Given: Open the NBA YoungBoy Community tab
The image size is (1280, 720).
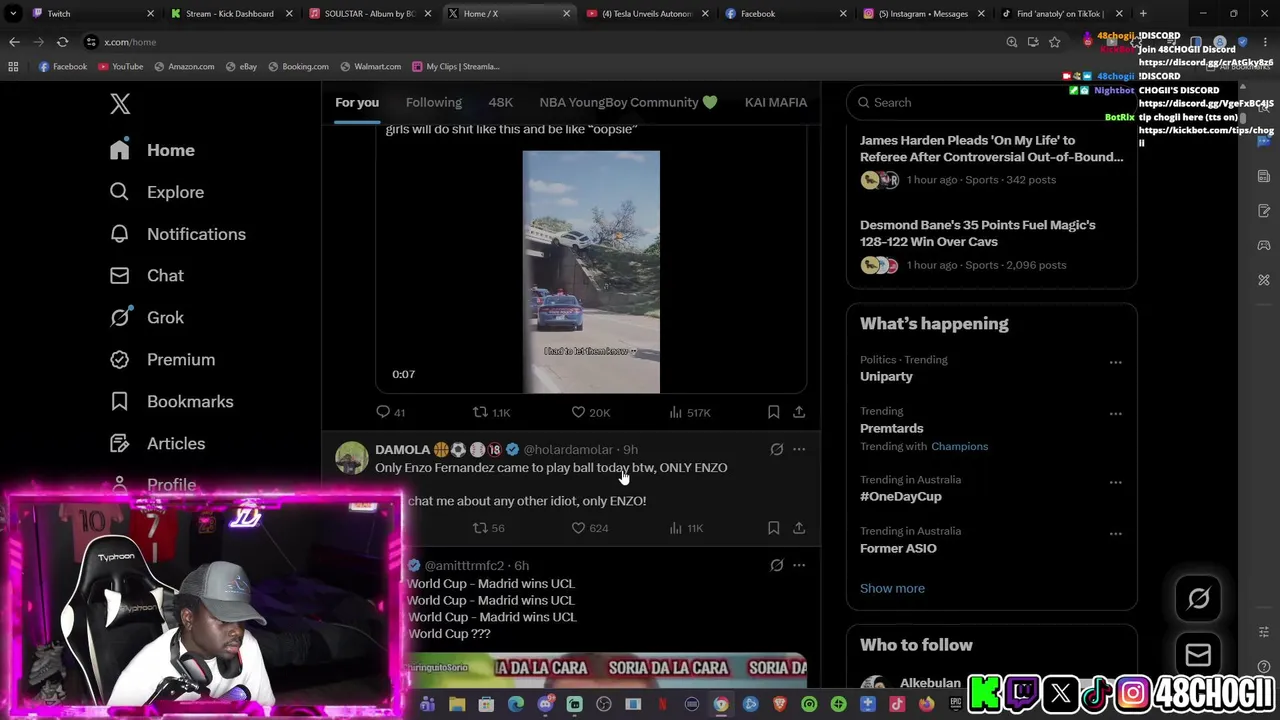Looking at the screenshot, I should [628, 102].
